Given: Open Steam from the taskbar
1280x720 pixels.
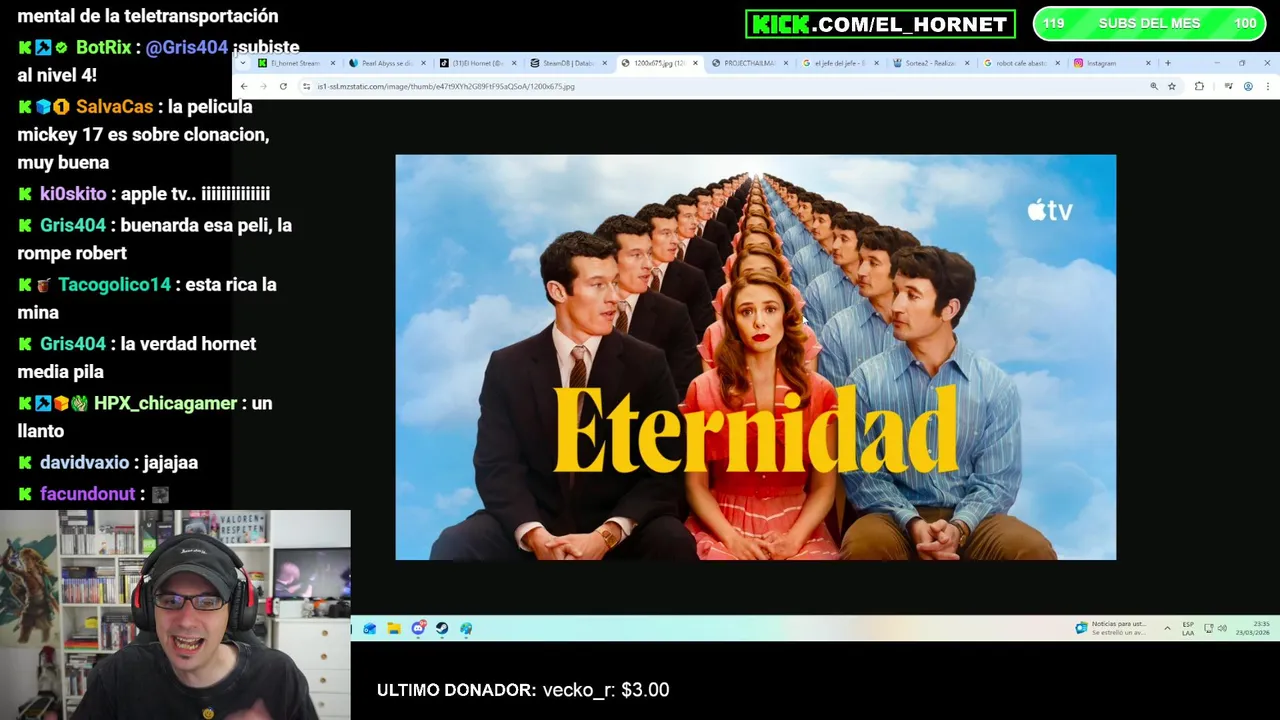Looking at the screenshot, I should pyautogui.click(x=442, y=628).
